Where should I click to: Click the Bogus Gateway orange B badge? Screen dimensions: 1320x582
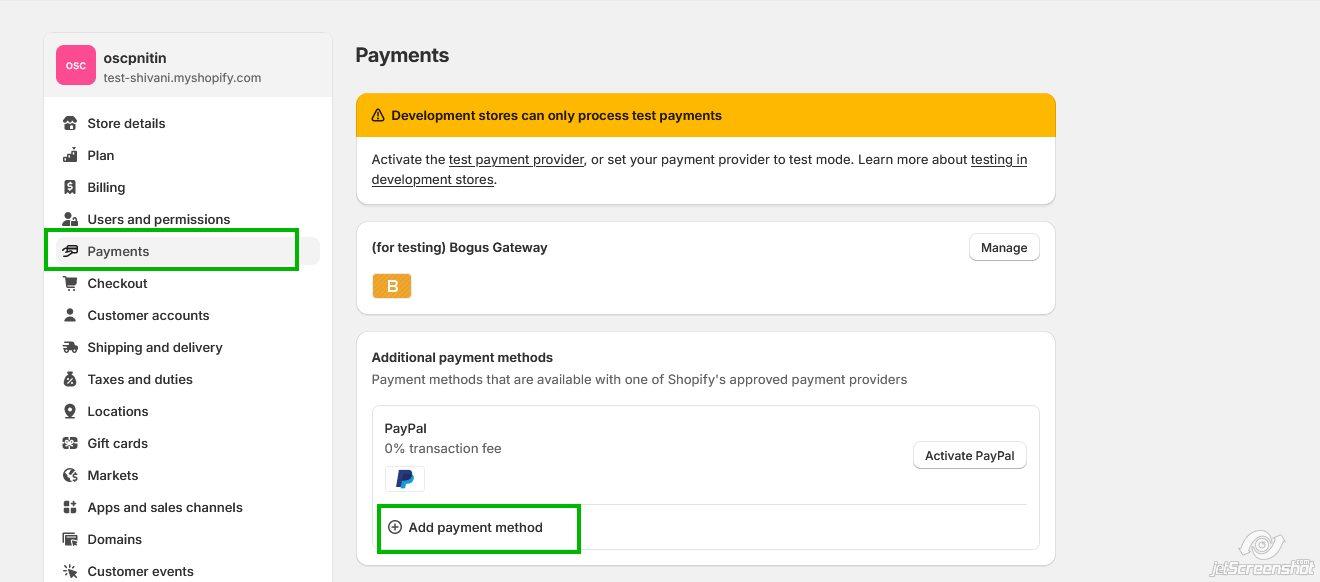[392, 287]
